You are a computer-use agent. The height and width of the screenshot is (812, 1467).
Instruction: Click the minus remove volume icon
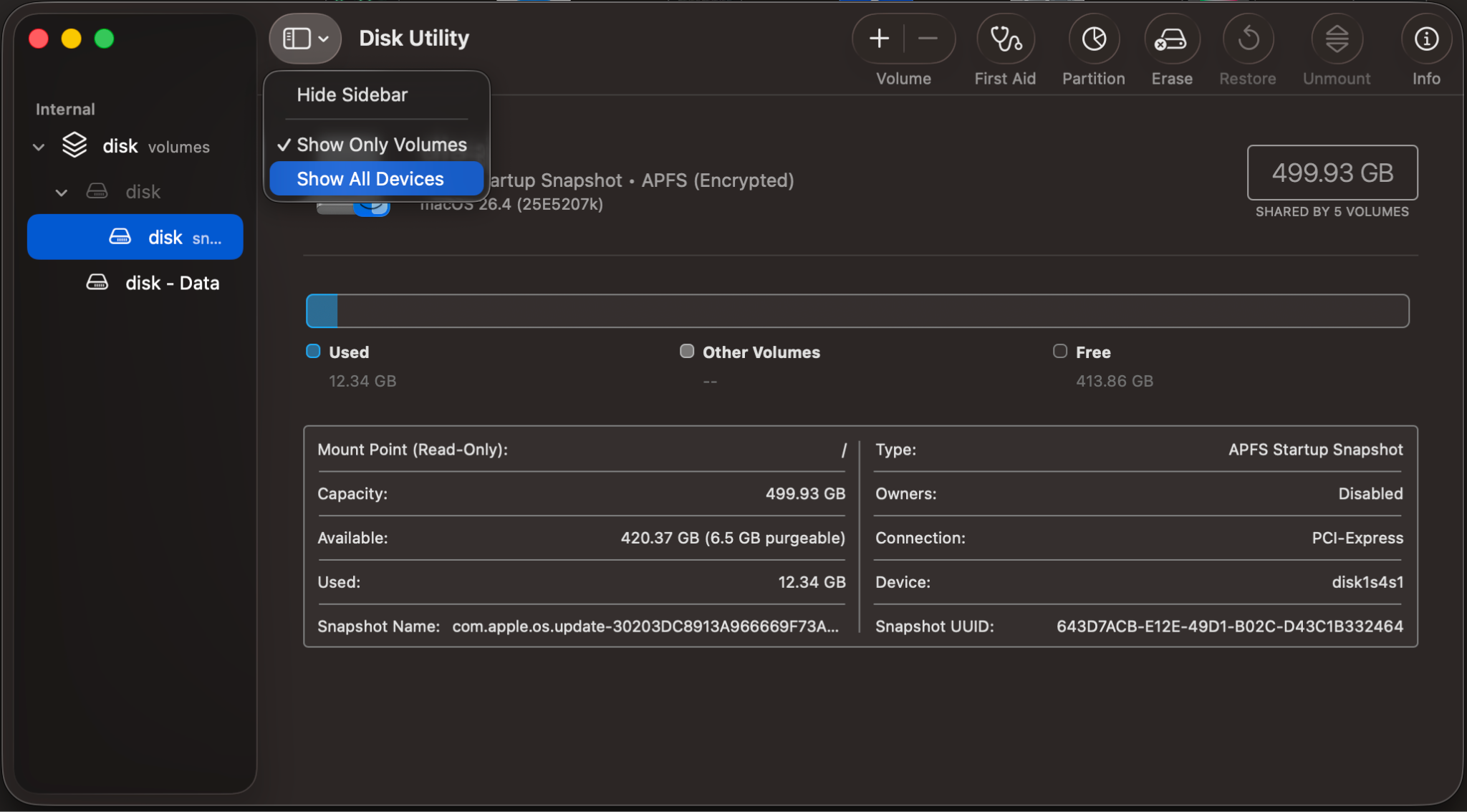click(928, 39)
